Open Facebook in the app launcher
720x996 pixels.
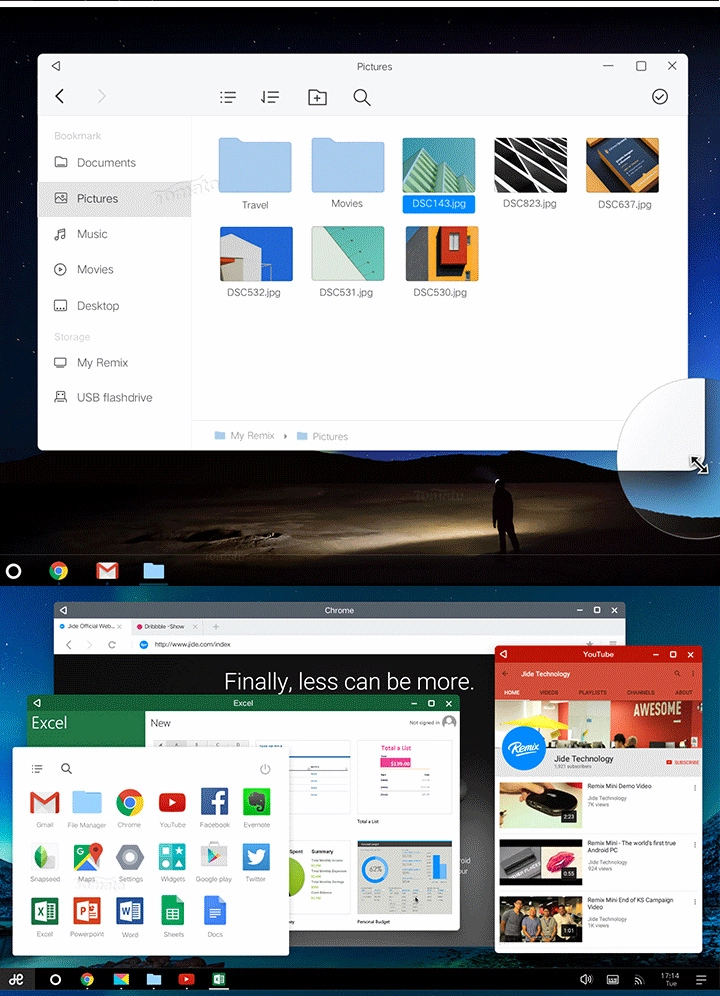point(215,807)
